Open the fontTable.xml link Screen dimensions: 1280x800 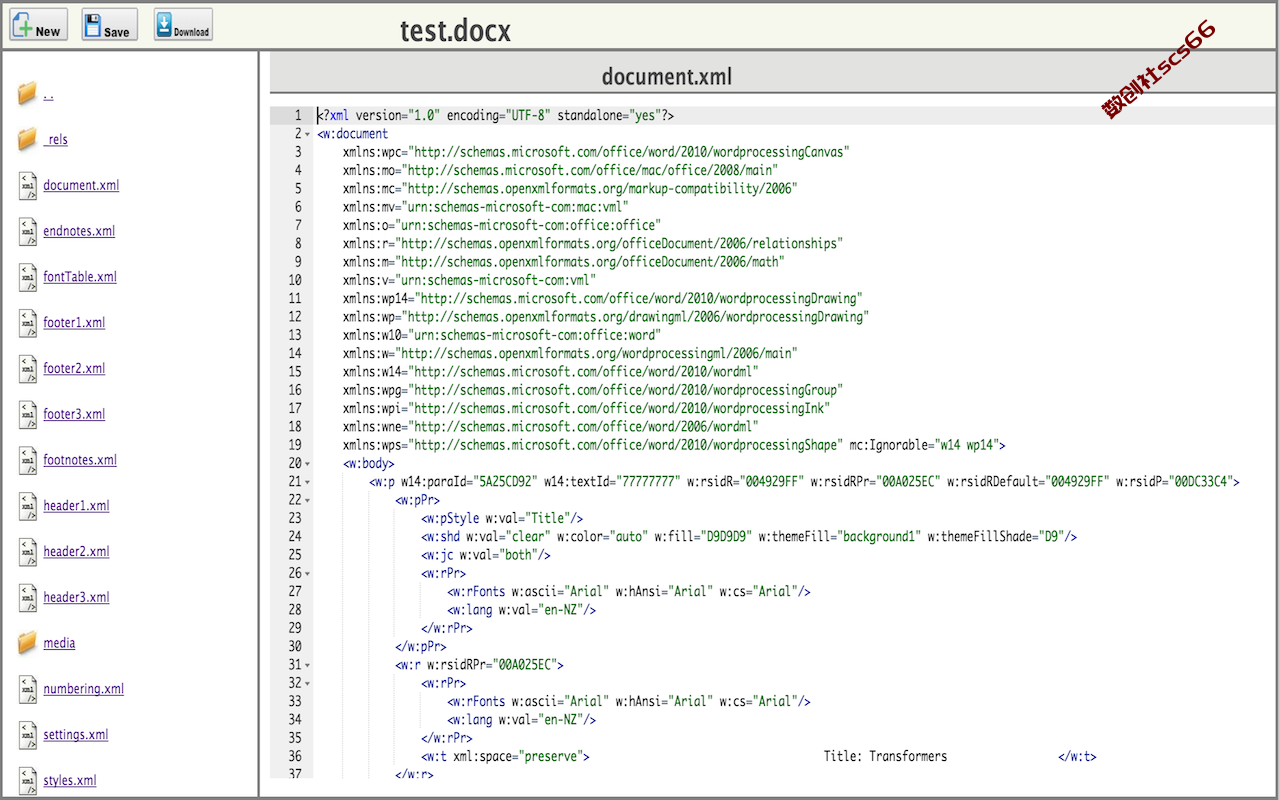click(x=80, y=277)
